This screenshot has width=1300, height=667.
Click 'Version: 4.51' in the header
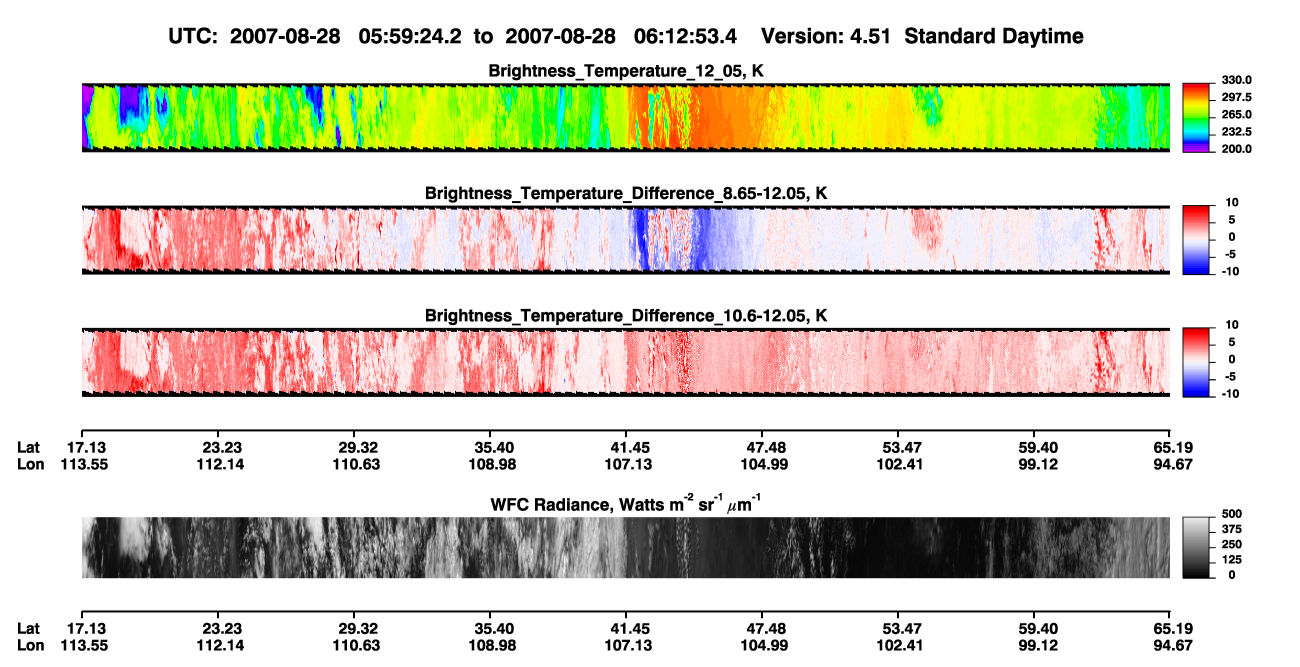tap(828, 37)
